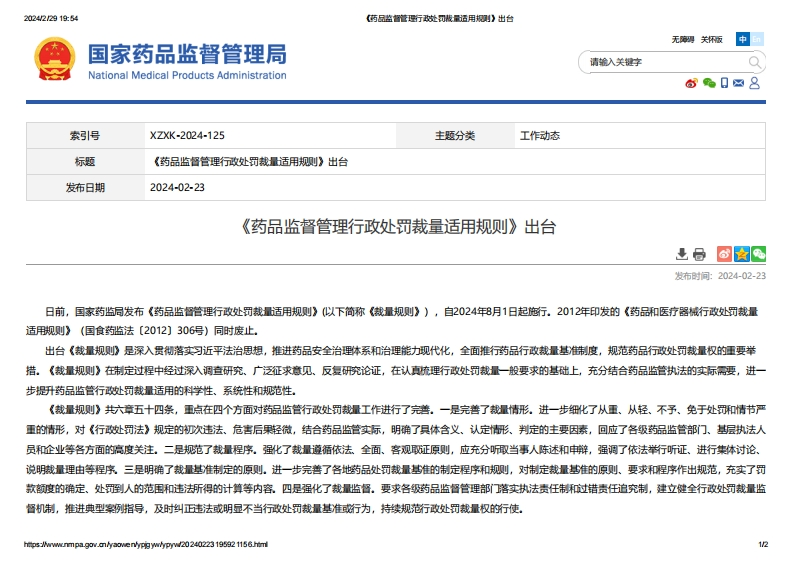Click the paragraph starting 《裁量规则》共六章五十四条
This screenshot has height=561, width=793.
[396, 459]
